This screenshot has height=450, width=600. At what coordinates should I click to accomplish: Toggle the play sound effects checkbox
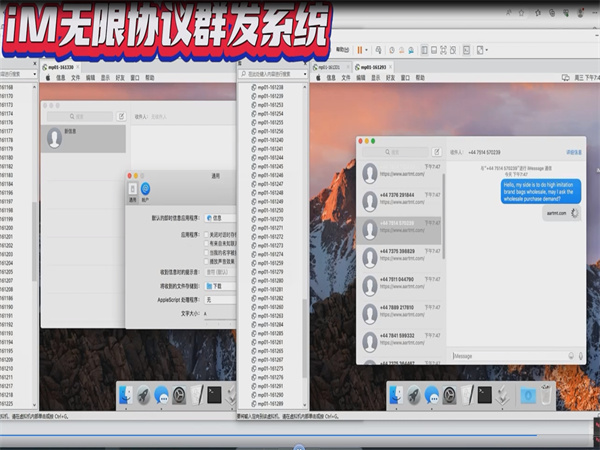click(x=206, y=261)
